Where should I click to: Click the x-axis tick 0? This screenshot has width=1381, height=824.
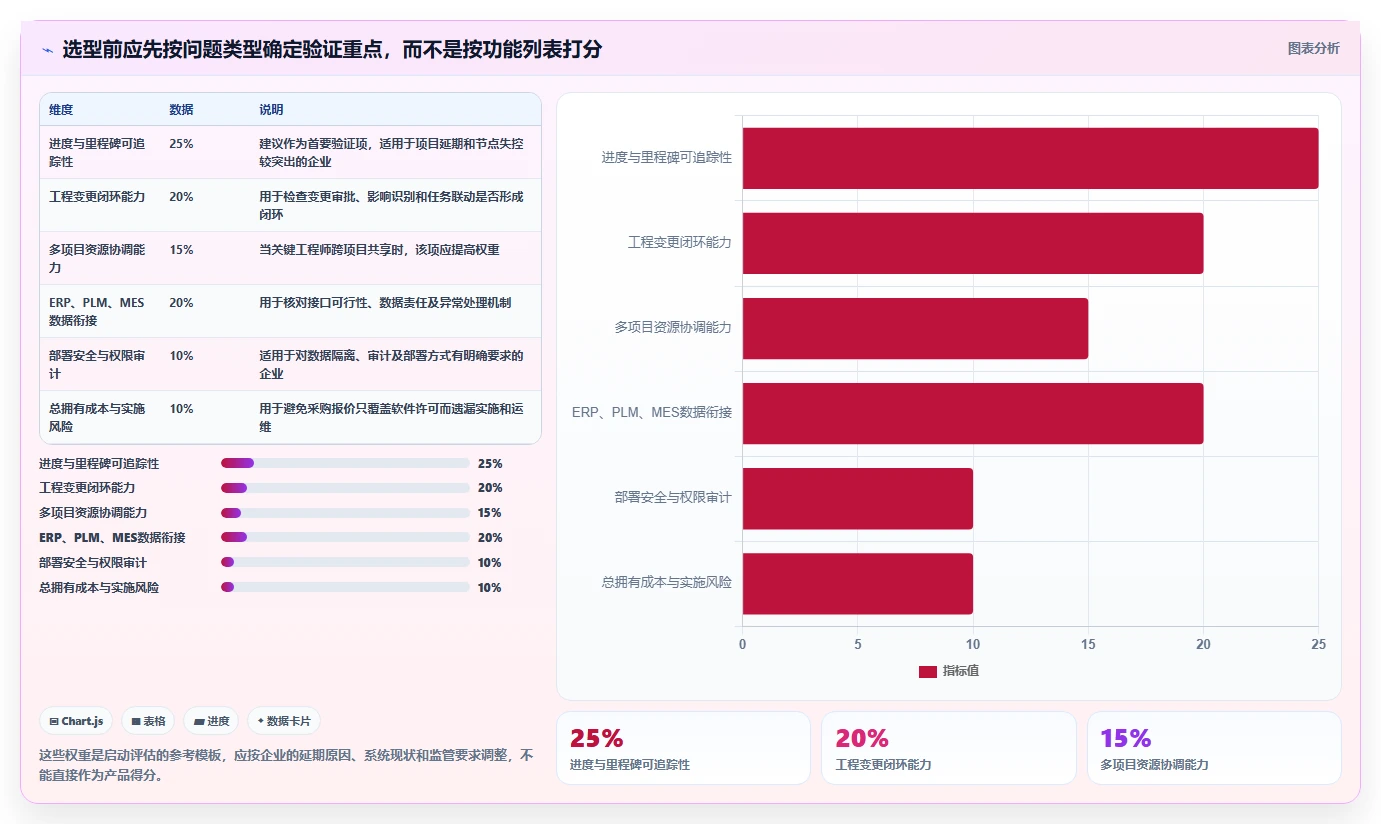pos(742,645)
